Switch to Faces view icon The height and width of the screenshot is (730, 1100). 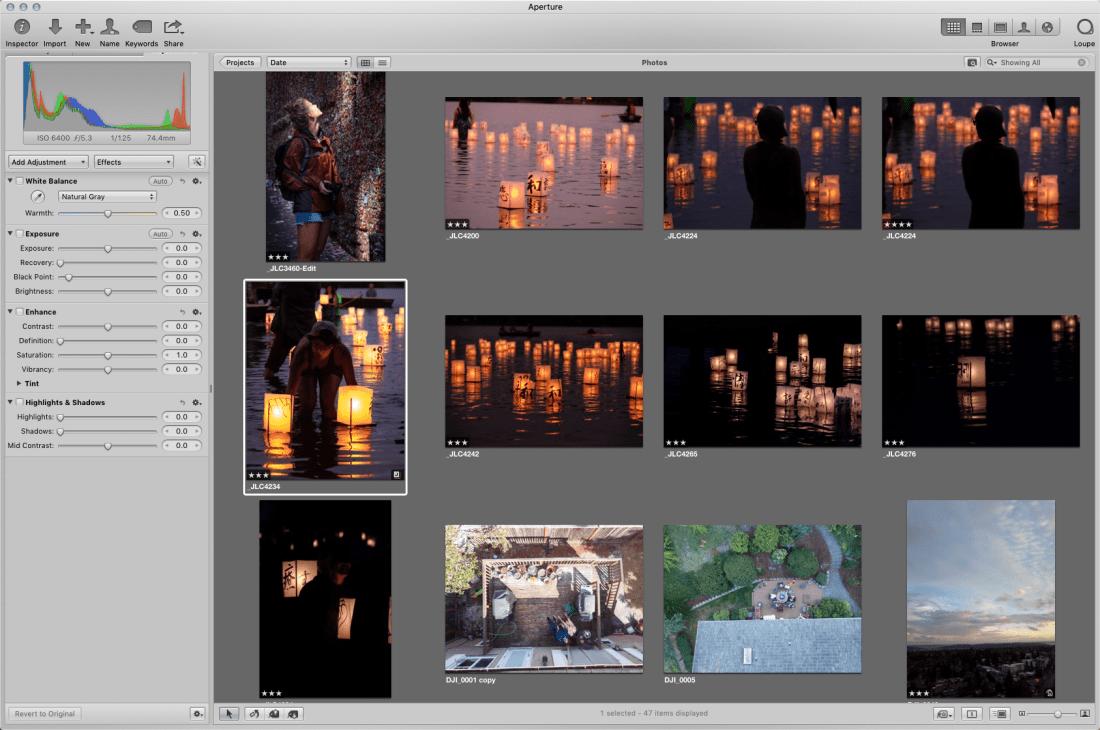[x=1024, y=27]
